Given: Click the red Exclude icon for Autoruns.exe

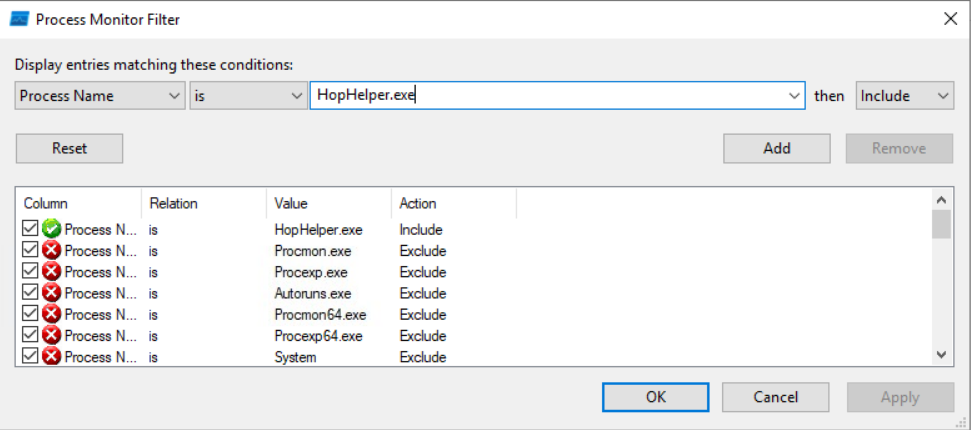Looking at the screenshot, I should [x=51, y=293].
